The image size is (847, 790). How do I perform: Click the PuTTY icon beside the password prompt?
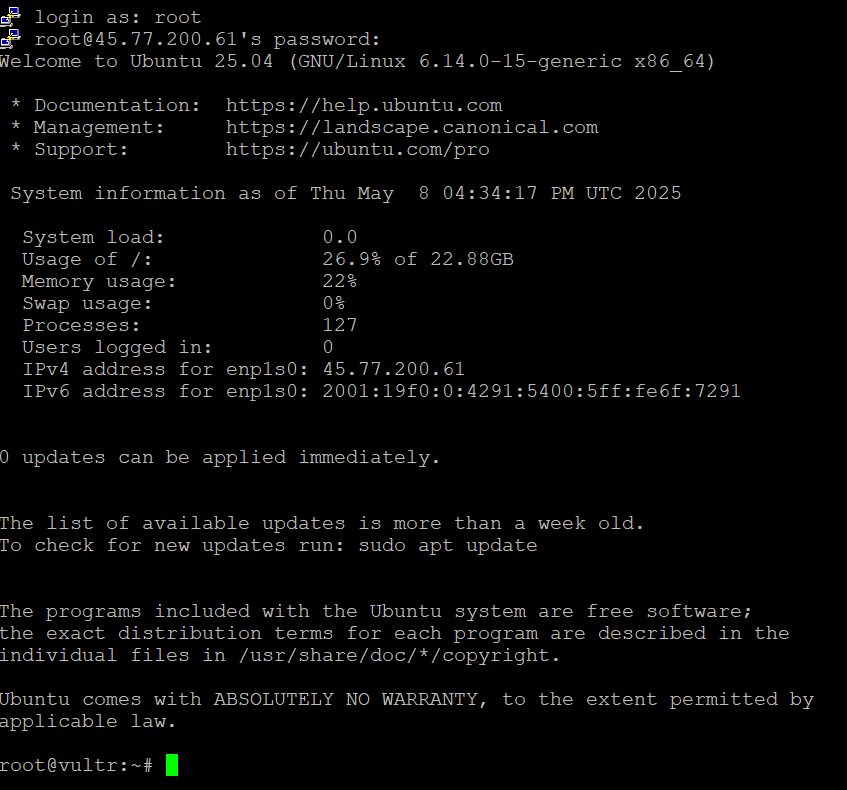(x=10, y=39)
